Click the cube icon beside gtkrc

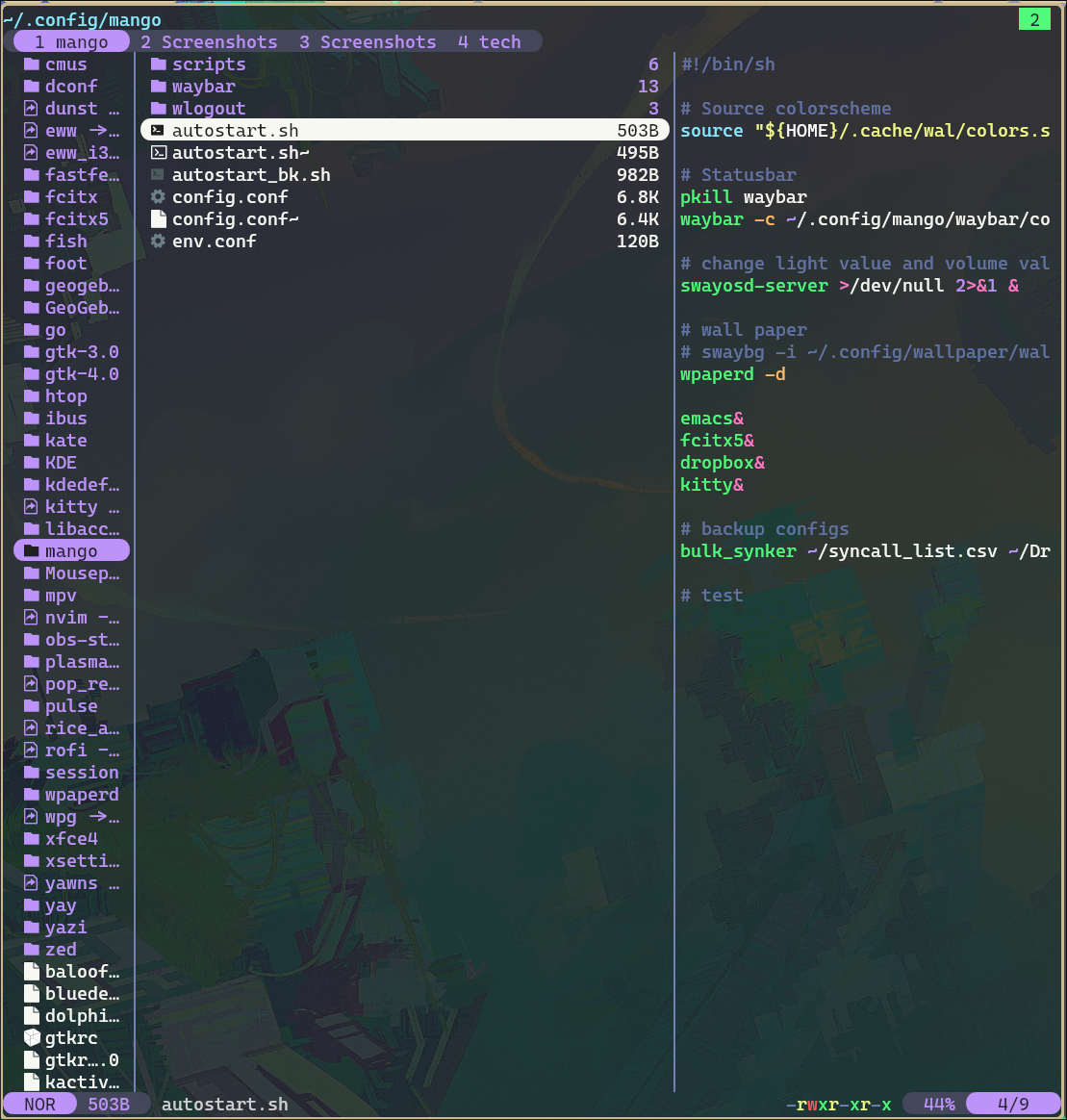click(31, 1038)
